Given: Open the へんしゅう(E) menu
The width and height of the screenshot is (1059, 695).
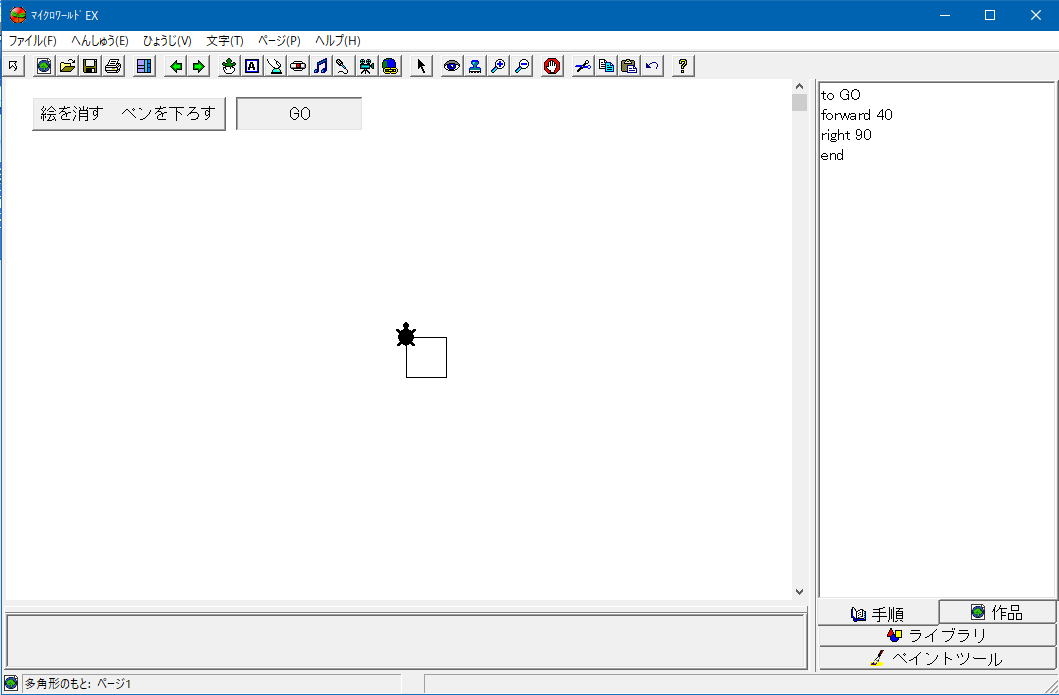Looking at the screenshot, I should (x=100, y=41).
